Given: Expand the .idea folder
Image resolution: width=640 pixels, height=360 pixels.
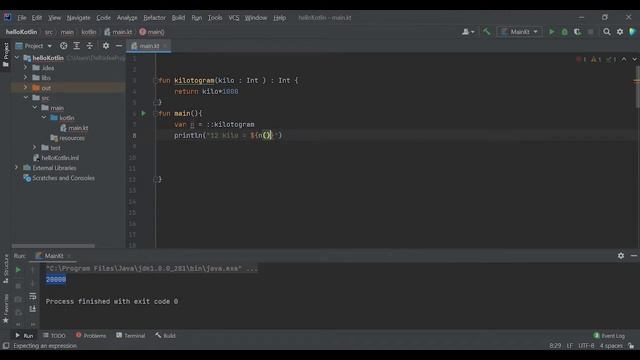Looking at the screenshot, I should pos(26,68).
